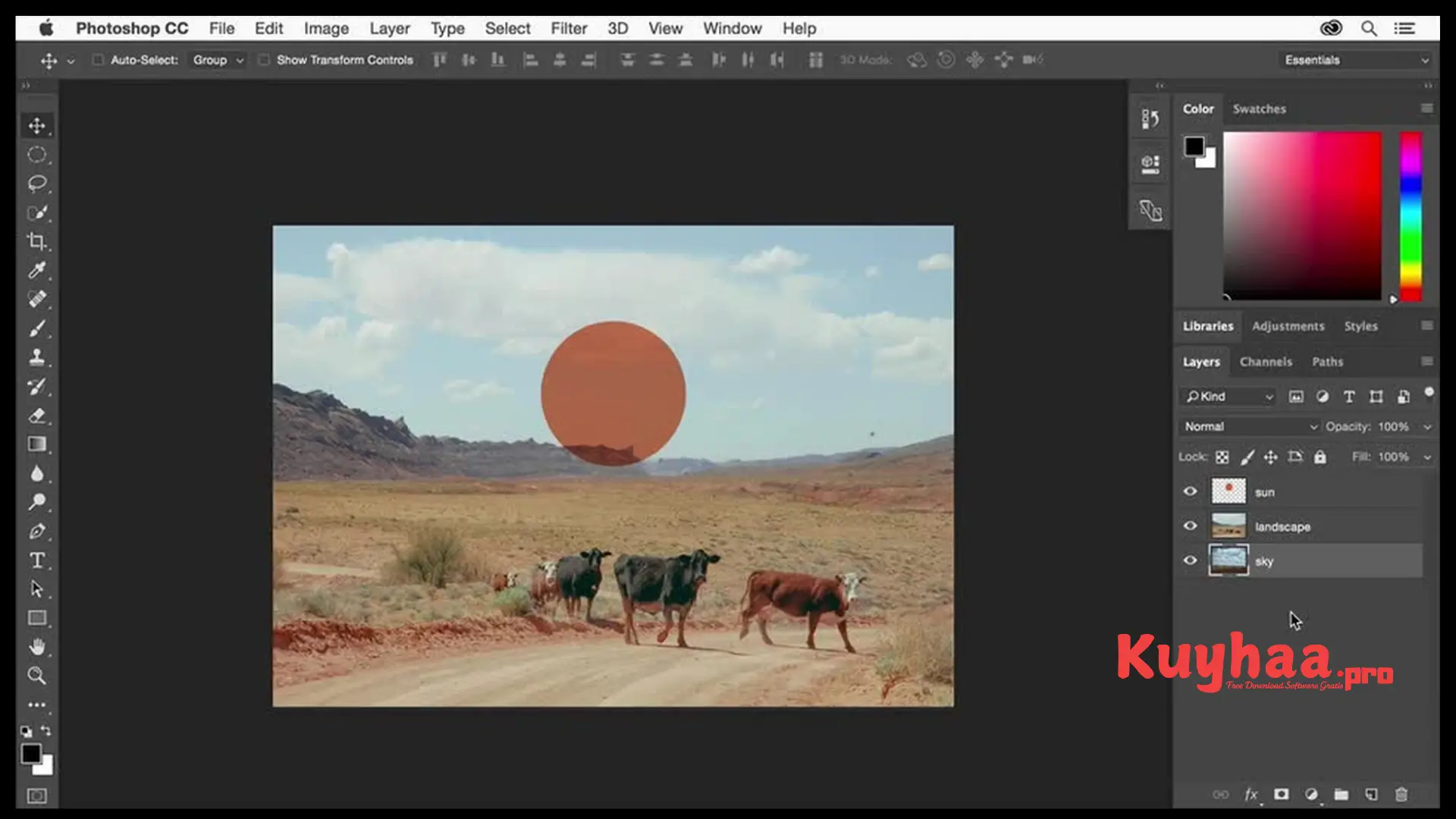Click the hue spectrum slider
The image size is (1456, 819).
[x=1410, y=216]
